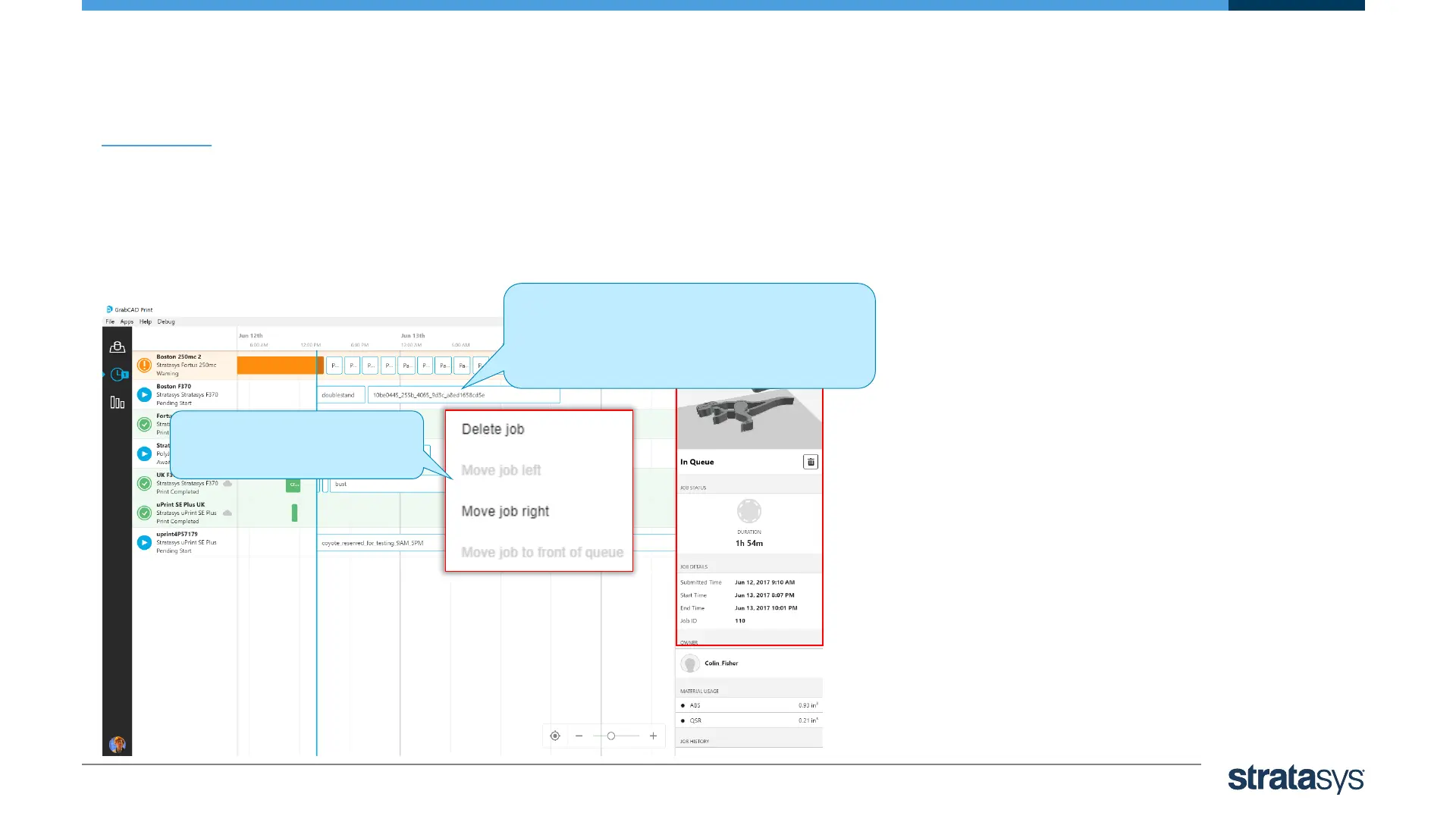Click the zoom out minus button
This screenshot has width=1456, height=819.
pos(579,736)
